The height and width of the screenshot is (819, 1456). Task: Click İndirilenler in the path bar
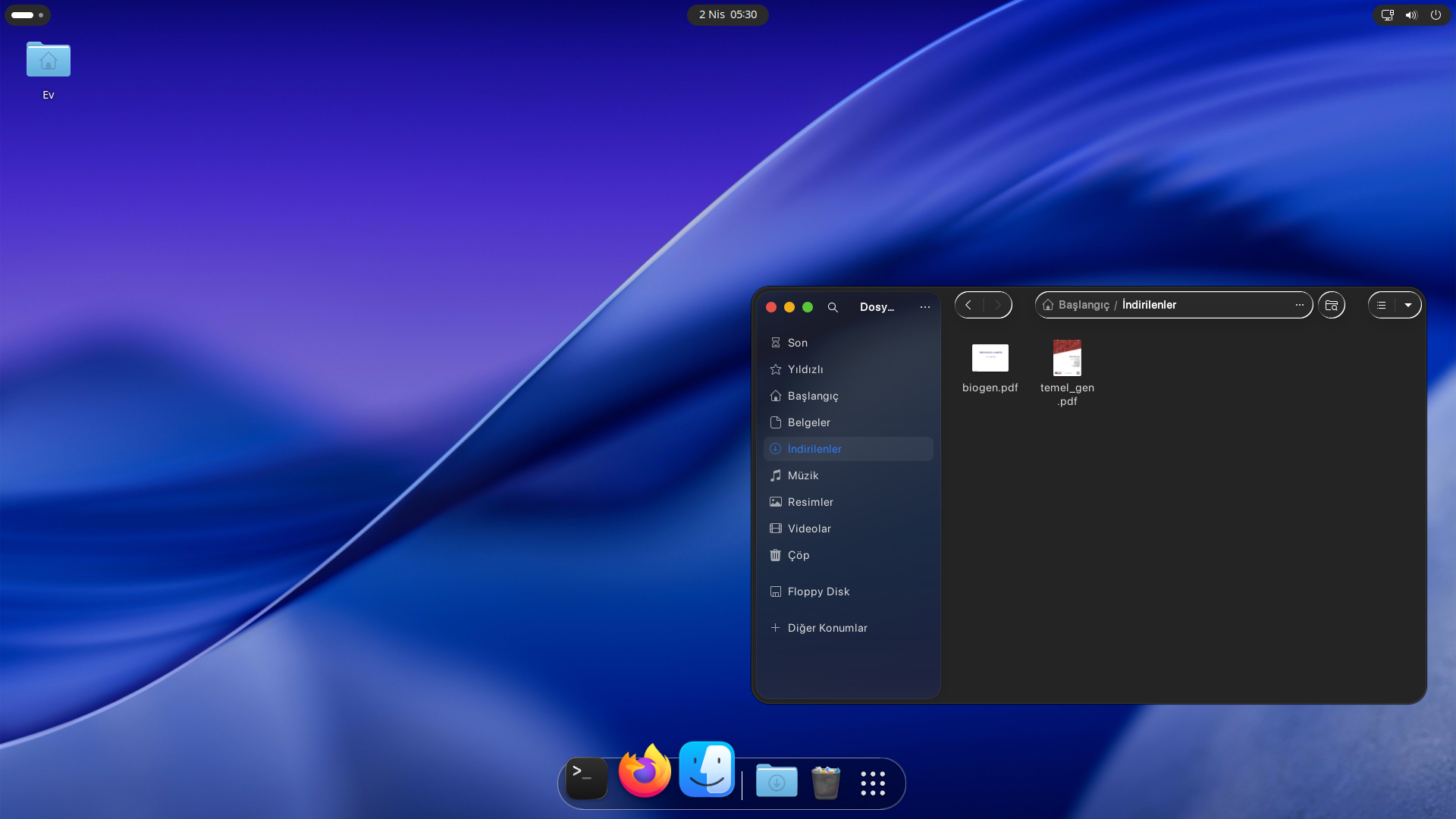coord(1149,305)
